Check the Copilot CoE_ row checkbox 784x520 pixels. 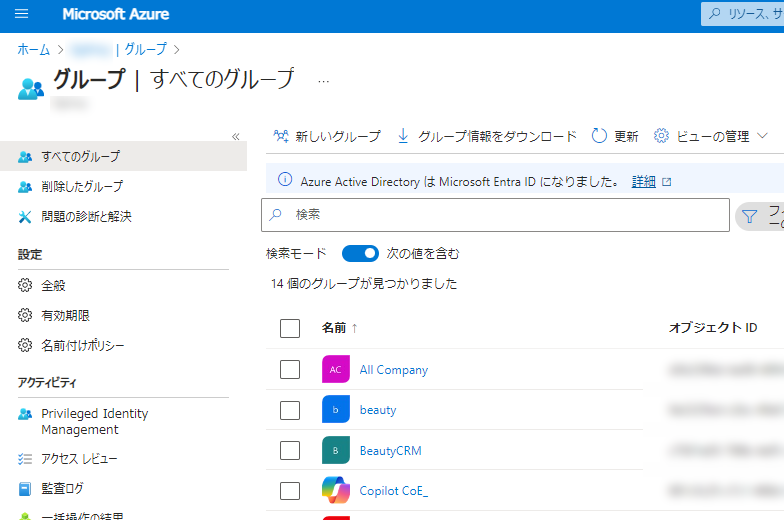coord(290,491)
